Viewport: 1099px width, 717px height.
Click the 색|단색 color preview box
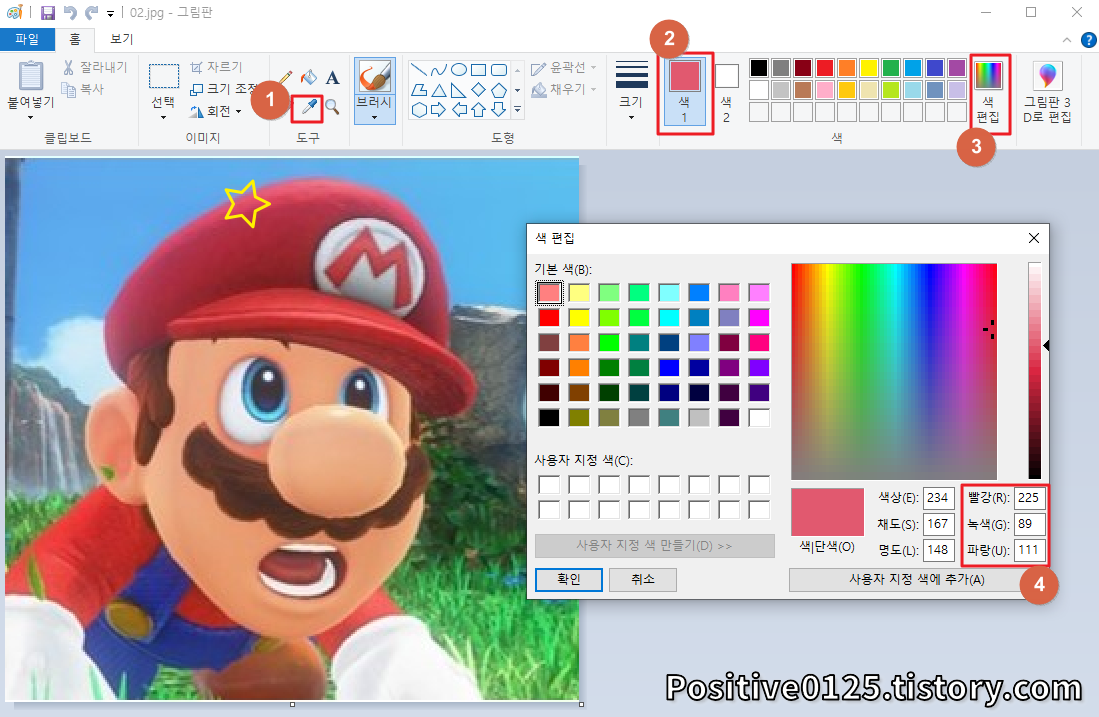827,512
